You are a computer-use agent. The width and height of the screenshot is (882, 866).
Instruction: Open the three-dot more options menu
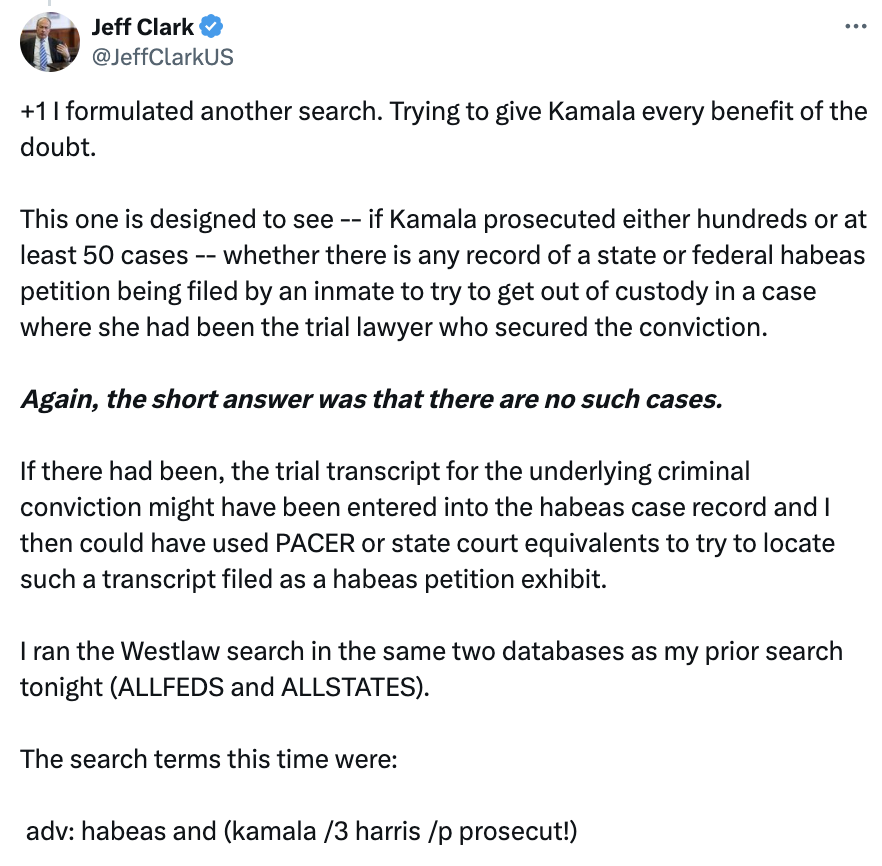coord(856,26)
